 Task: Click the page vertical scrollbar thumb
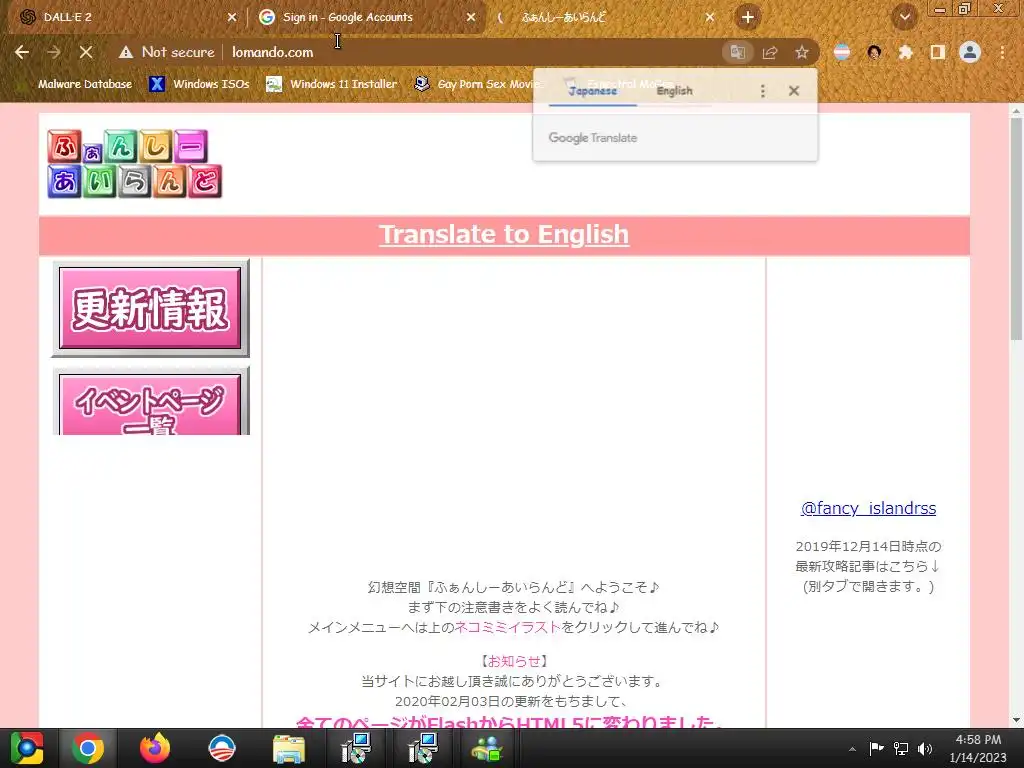[x=1016, y=229]
